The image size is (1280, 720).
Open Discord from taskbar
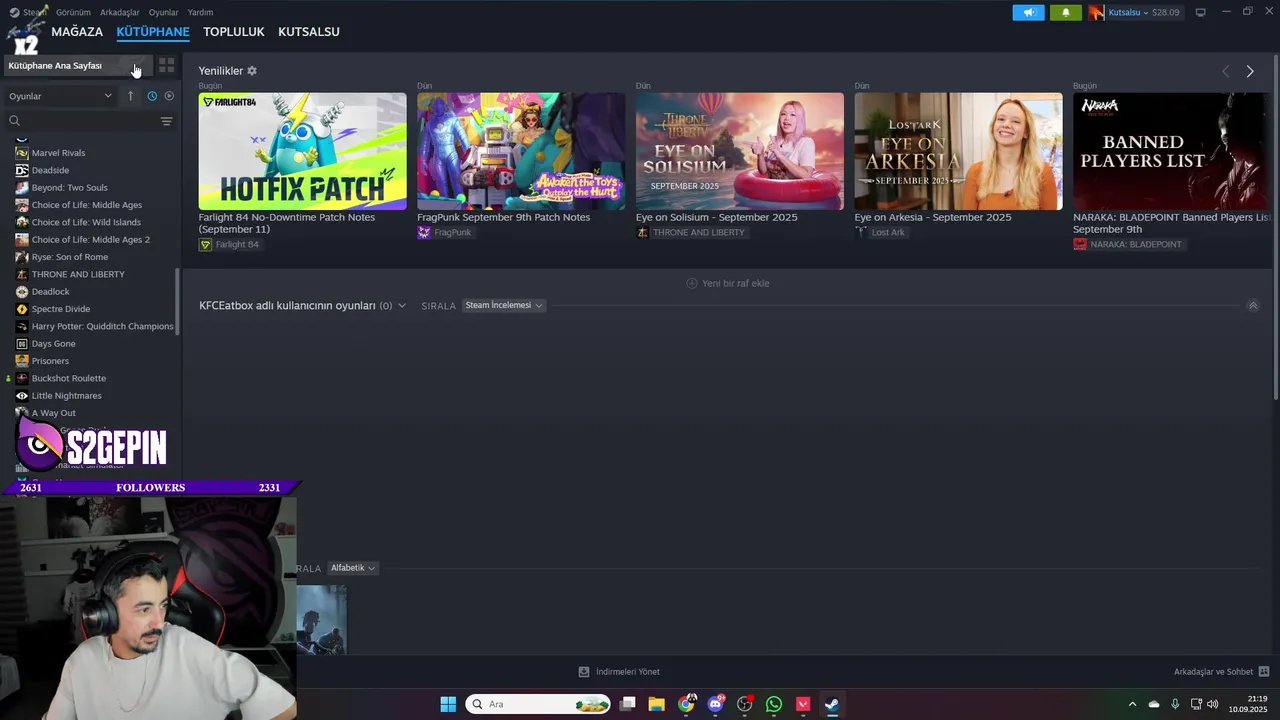click(716, 704)
